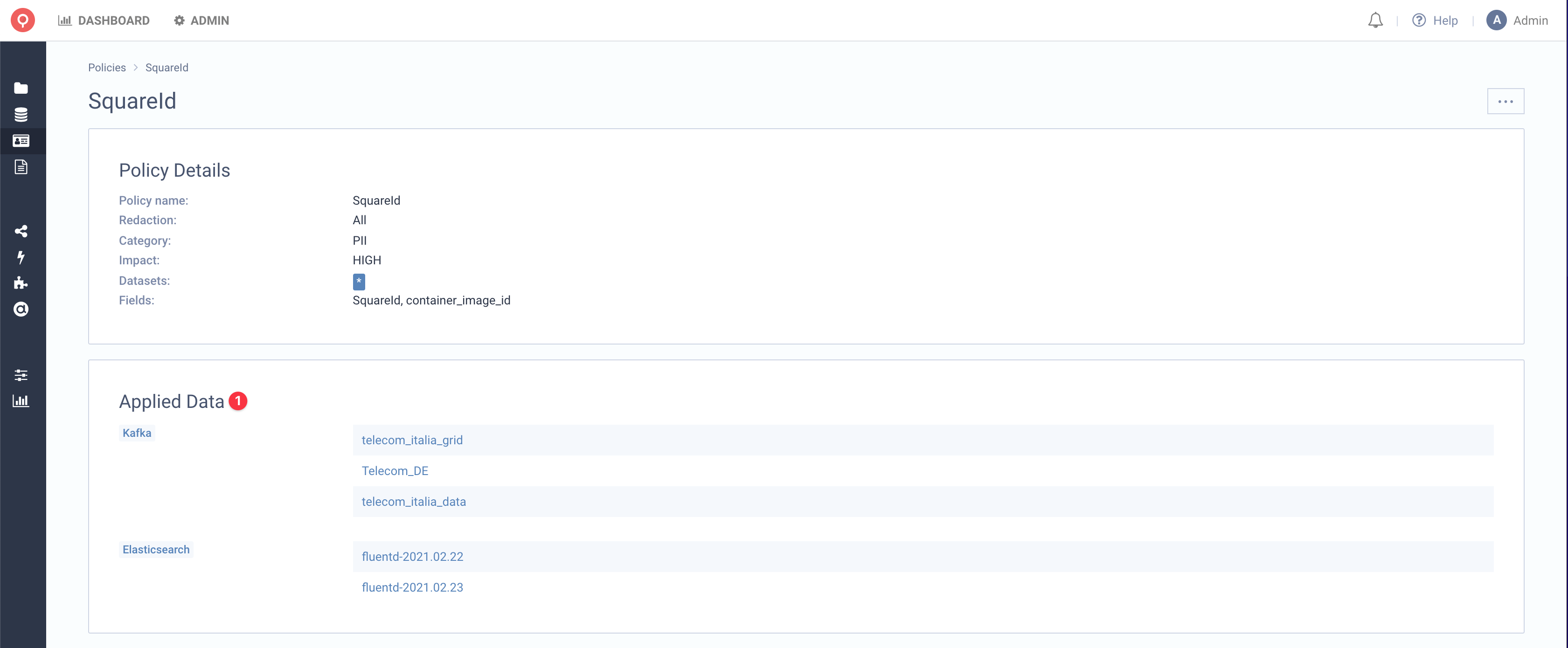This screenshot has height=648, width=1568.
Task: Click Fields value 'SquareId, container_image_id'
Action: pyautogui.click(x=431, y=301)
